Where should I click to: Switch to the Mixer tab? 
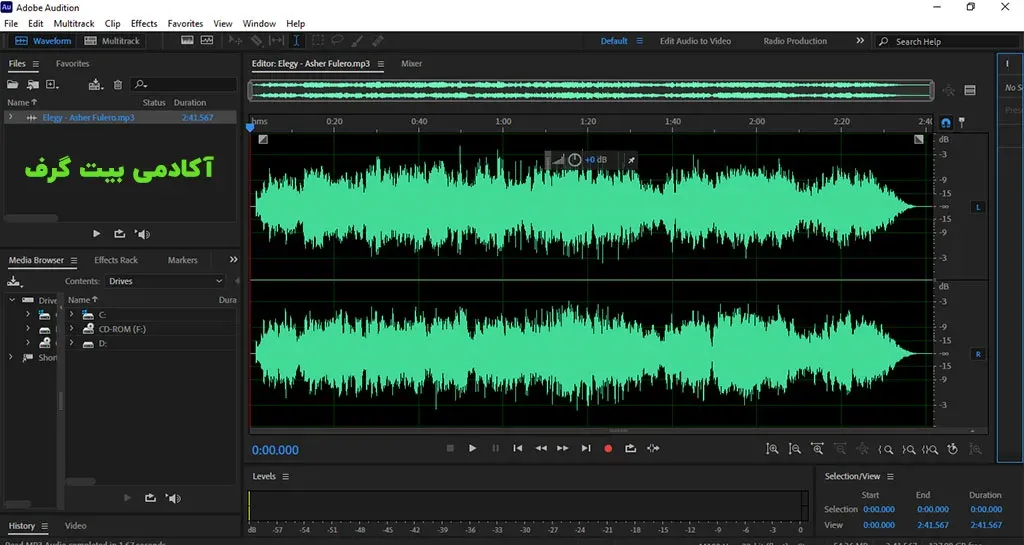click(x=411, y=63)
